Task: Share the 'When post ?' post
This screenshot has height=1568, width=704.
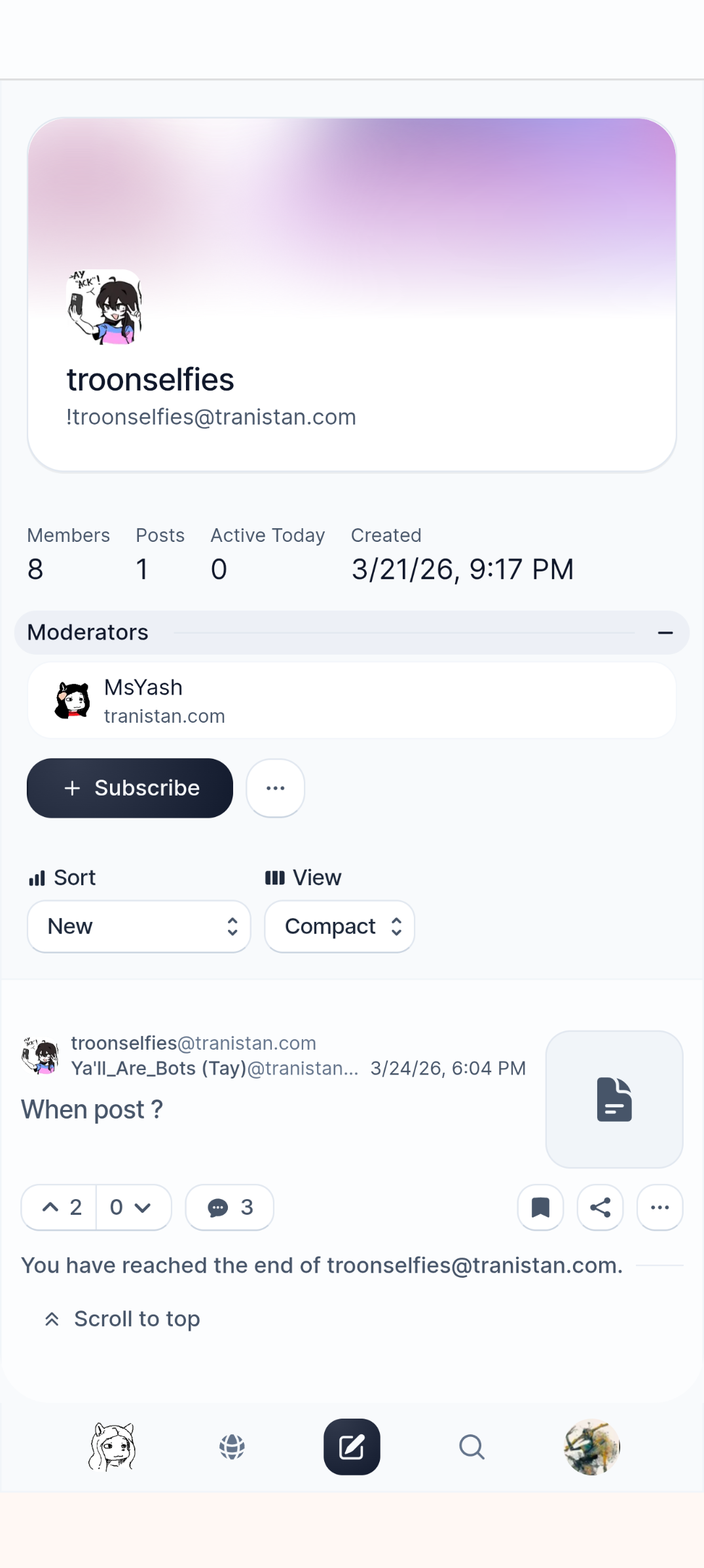Action: tap(600, 1207)
